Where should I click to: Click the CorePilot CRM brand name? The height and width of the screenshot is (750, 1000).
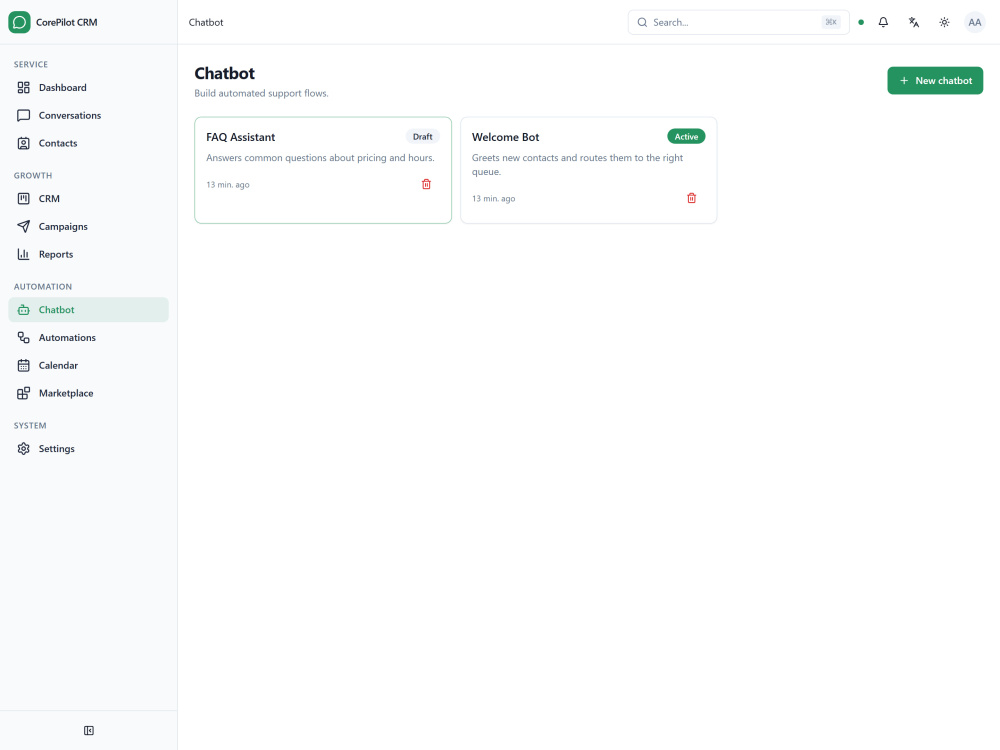[x=66, y=22]
